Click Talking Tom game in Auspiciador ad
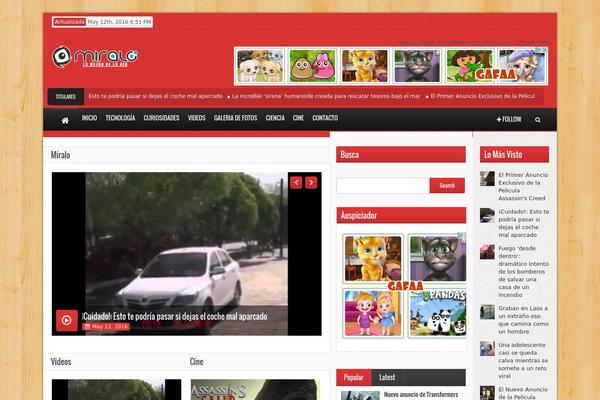This screenshot has width=600, height=400. 437,258
